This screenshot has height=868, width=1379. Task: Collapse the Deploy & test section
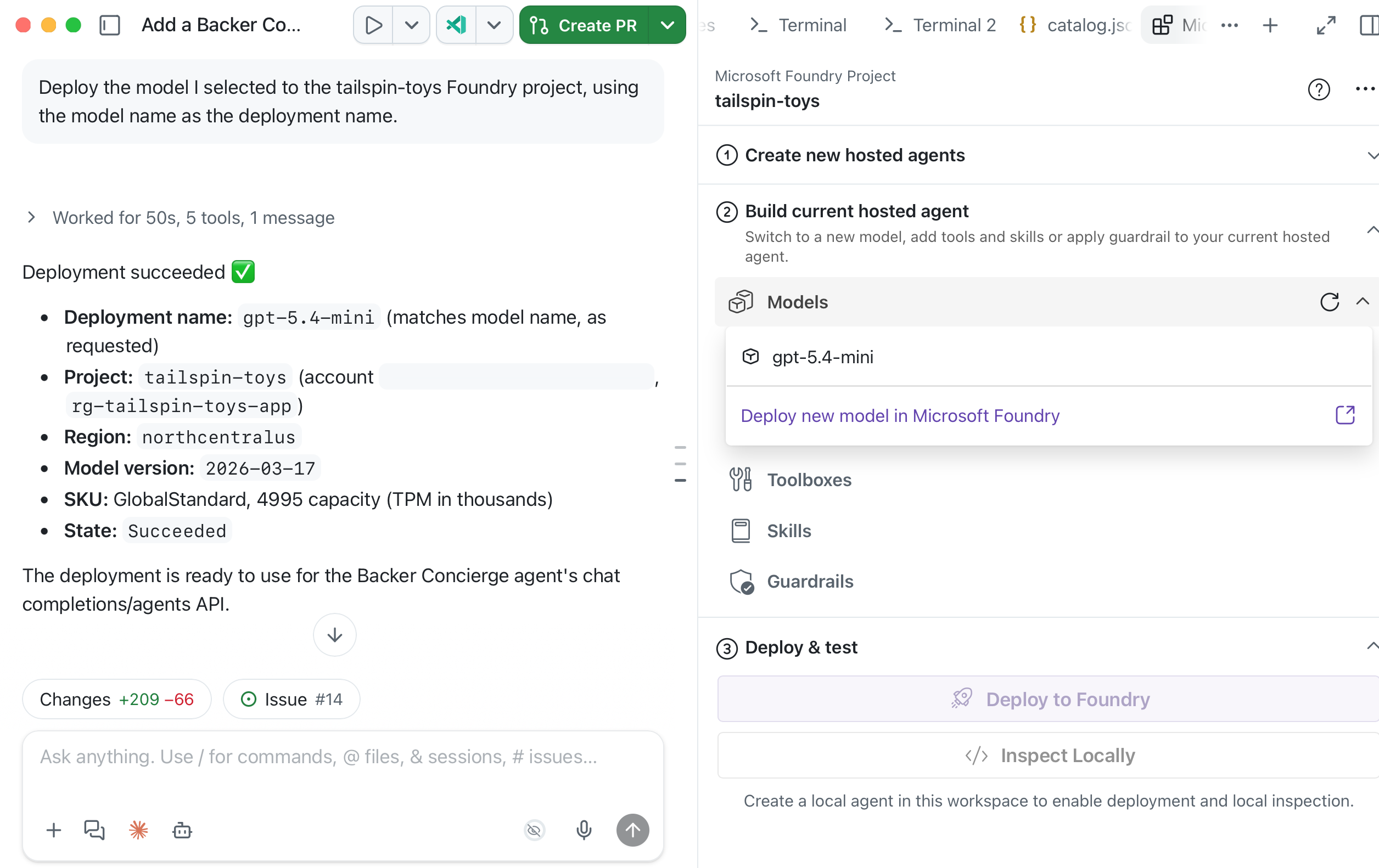pos(1373,646)
